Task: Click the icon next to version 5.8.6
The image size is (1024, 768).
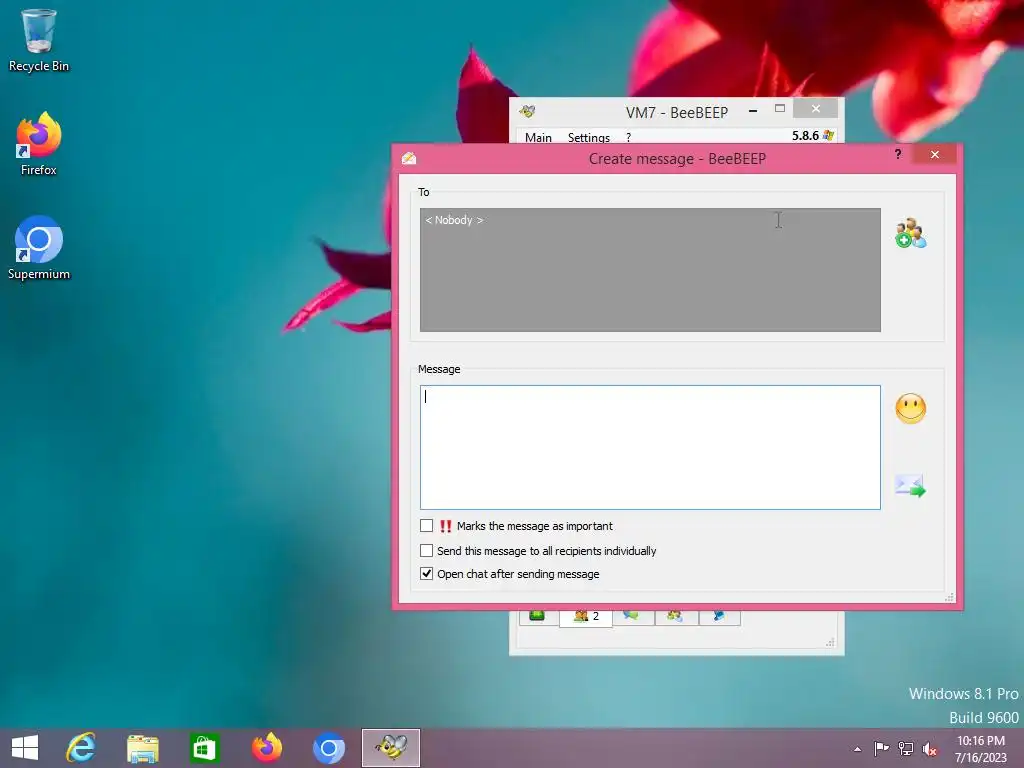Action: click(828, 135)
